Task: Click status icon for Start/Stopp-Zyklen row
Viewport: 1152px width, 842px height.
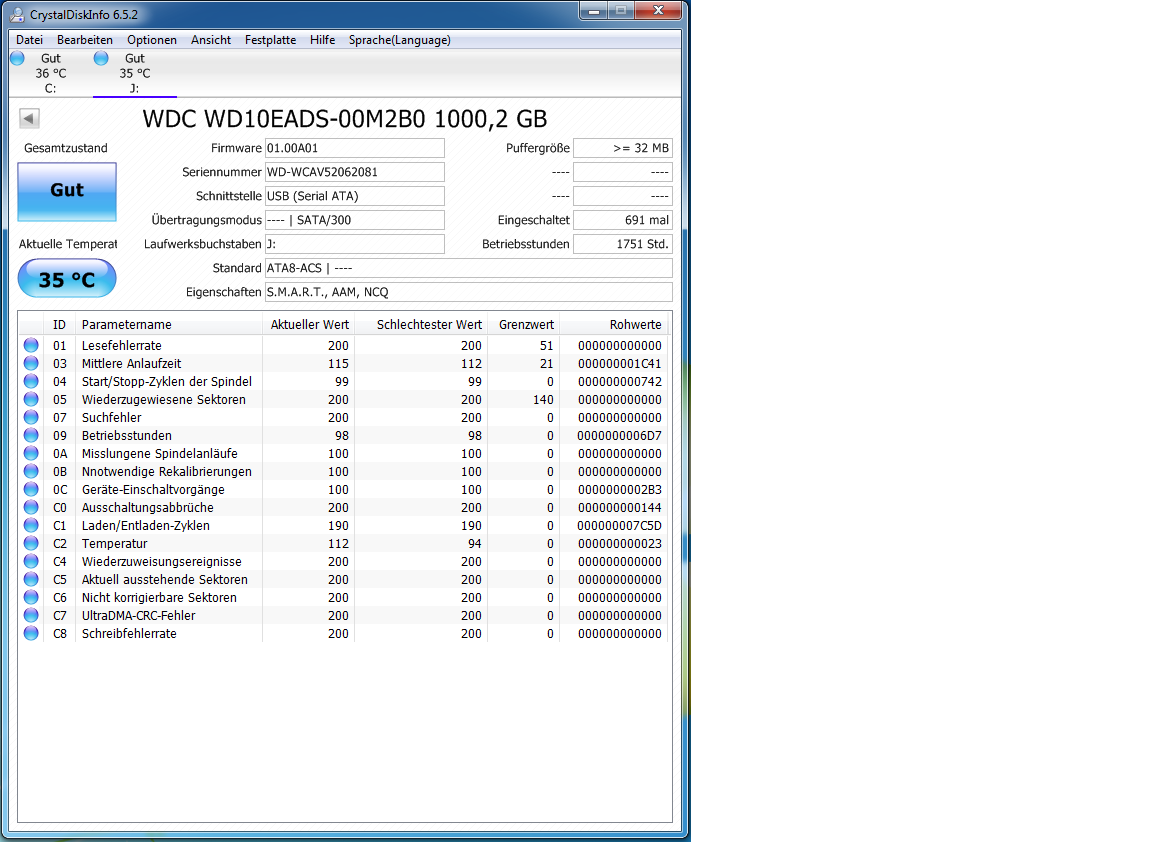Action: 31,381
